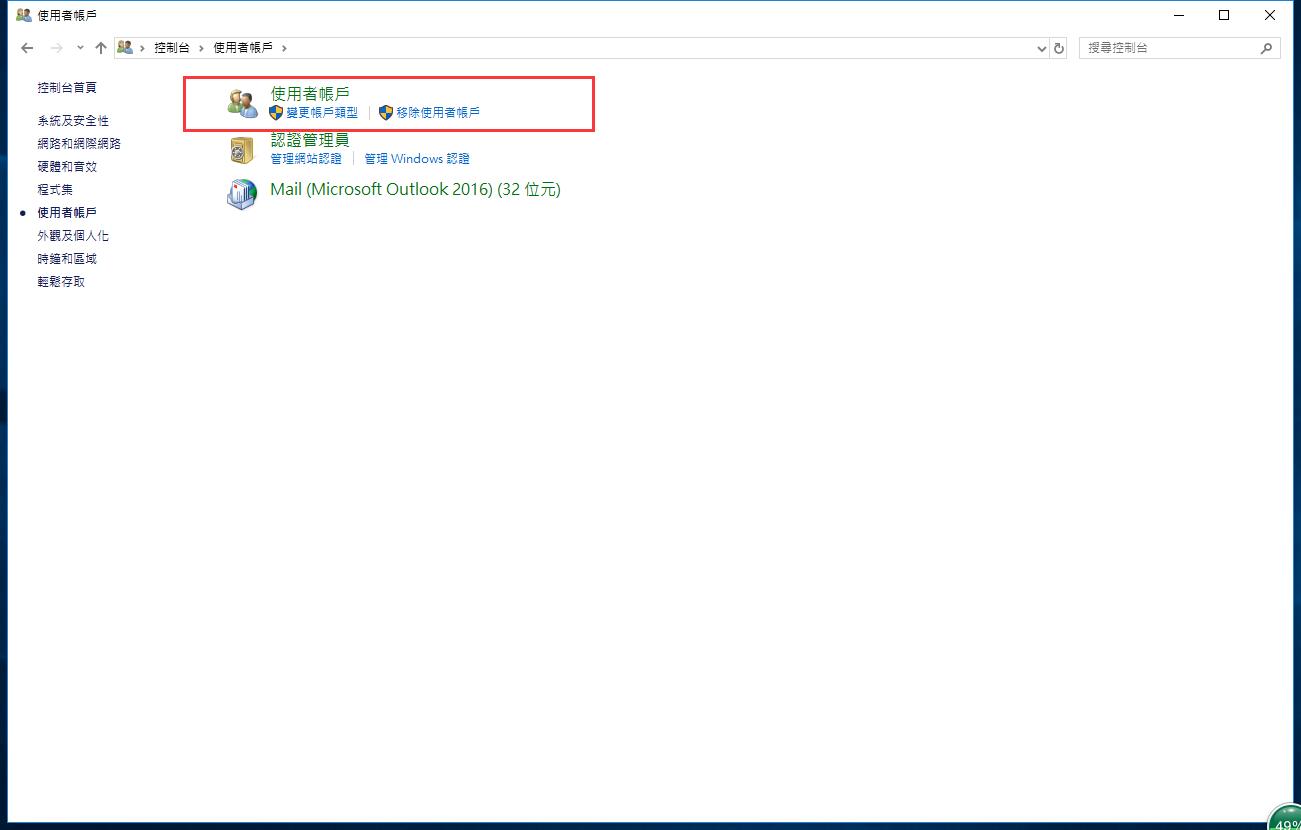Open the 使用者帳戶 green heading link
Image resolution: width=1301 pixels, height=830 pixels.
click(x=310, y=94)
